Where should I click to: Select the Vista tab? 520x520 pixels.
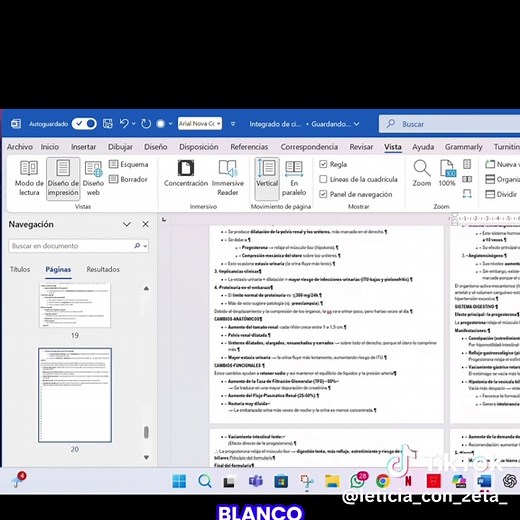pyautogui.click(x=393, y=147)
